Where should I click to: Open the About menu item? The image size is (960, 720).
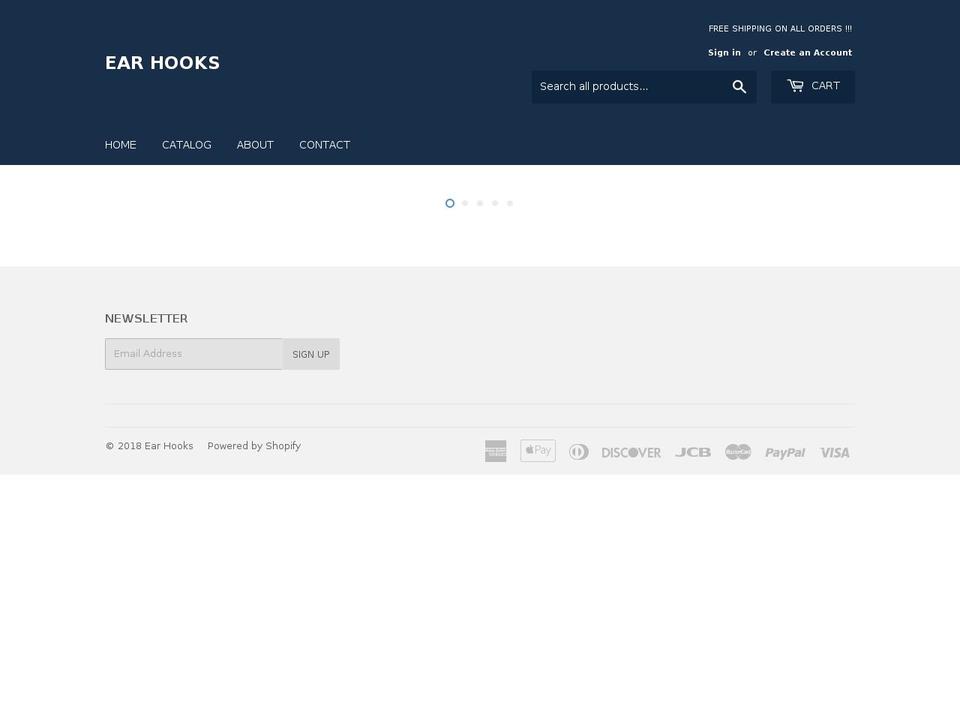255,145
